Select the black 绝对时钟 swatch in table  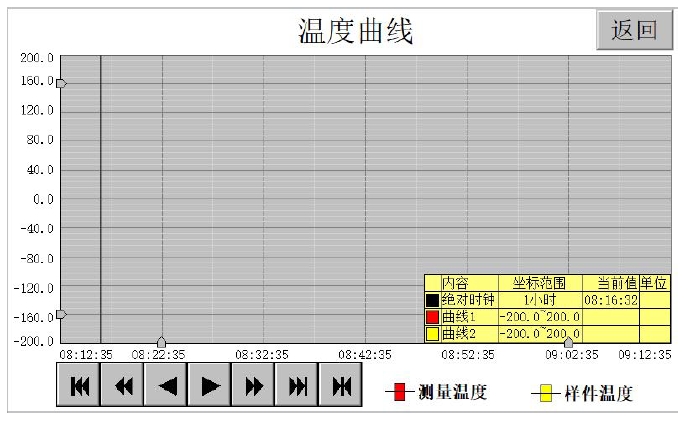coord(432,299)
